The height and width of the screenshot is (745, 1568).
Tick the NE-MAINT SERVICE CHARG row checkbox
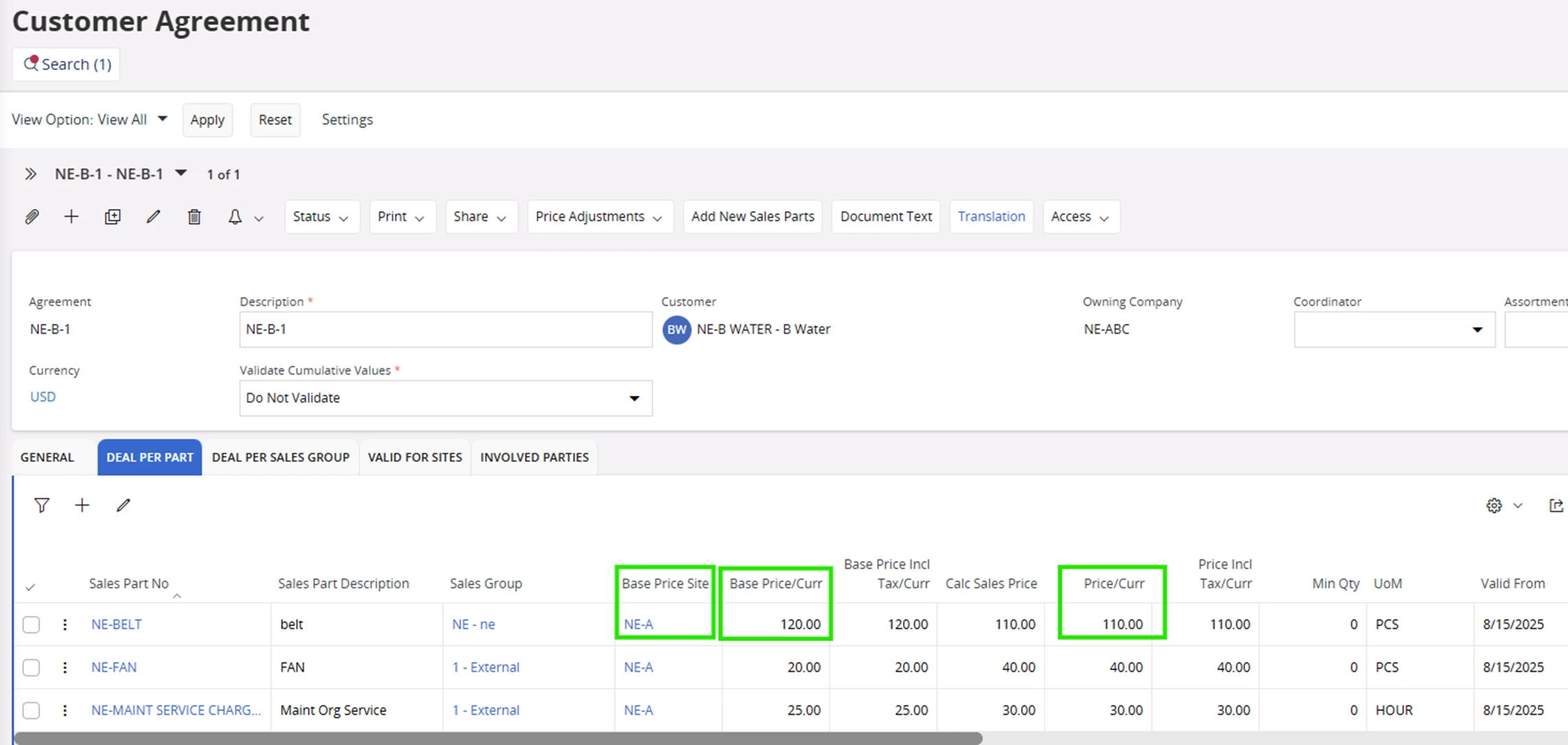tap(31, 710)
